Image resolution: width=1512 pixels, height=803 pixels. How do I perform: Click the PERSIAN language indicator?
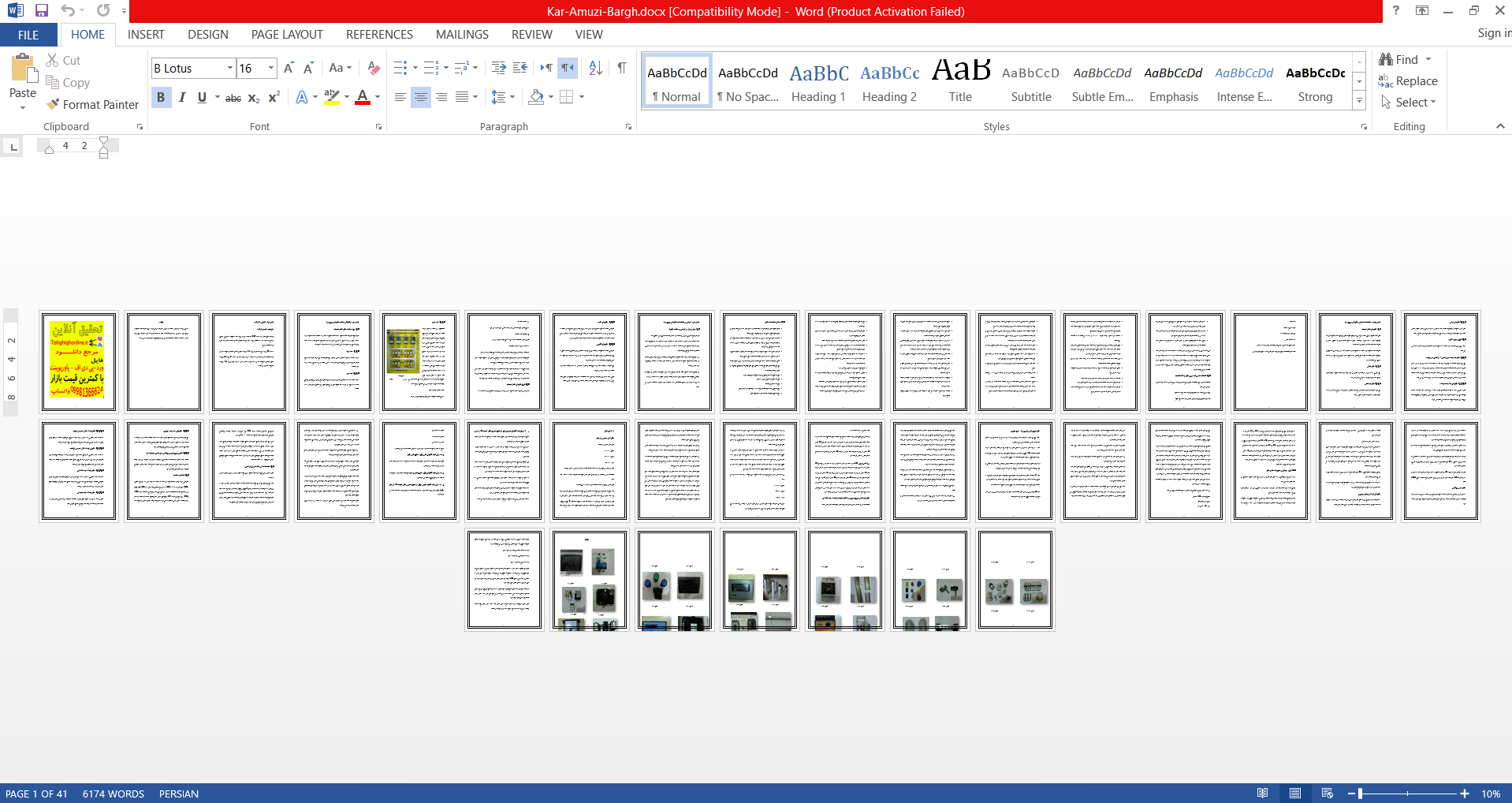point(179,794)
